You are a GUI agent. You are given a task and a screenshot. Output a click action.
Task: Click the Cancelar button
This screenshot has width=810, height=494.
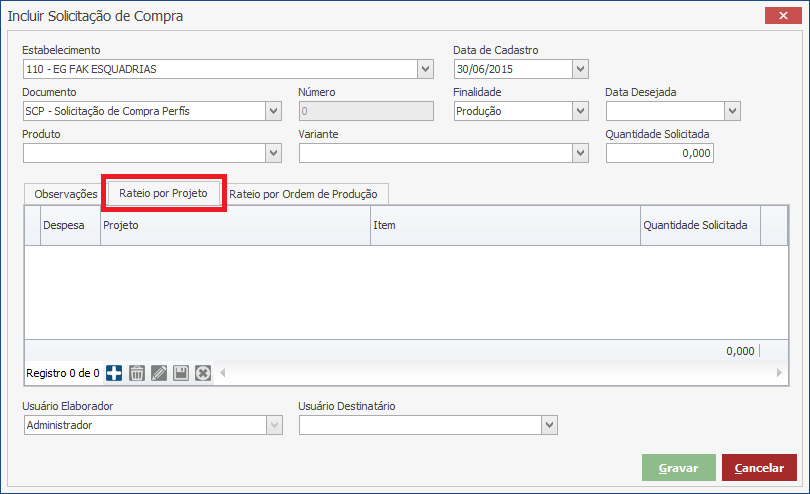759,468
